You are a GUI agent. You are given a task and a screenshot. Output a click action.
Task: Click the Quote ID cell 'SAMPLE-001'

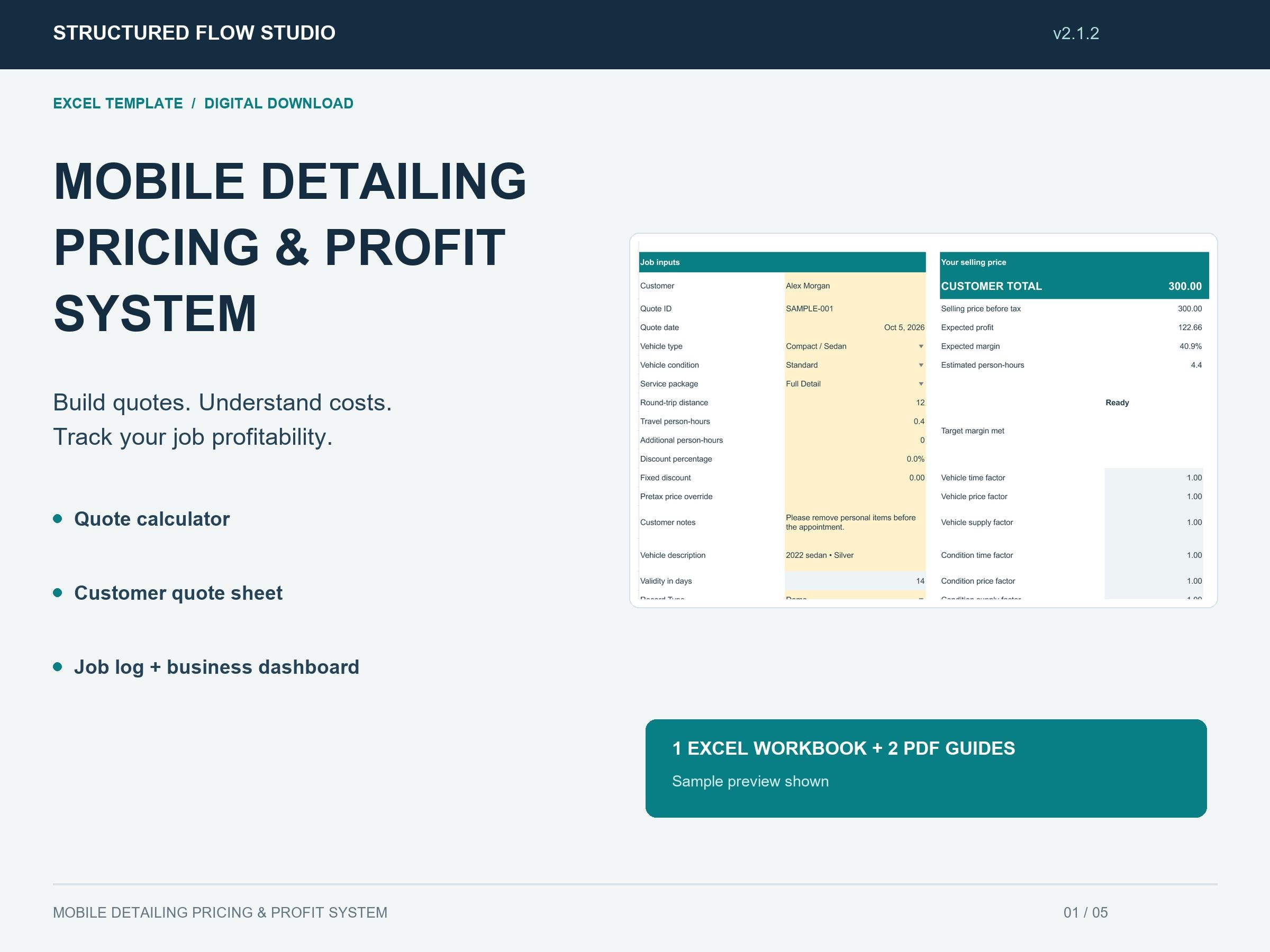point(855,309)
